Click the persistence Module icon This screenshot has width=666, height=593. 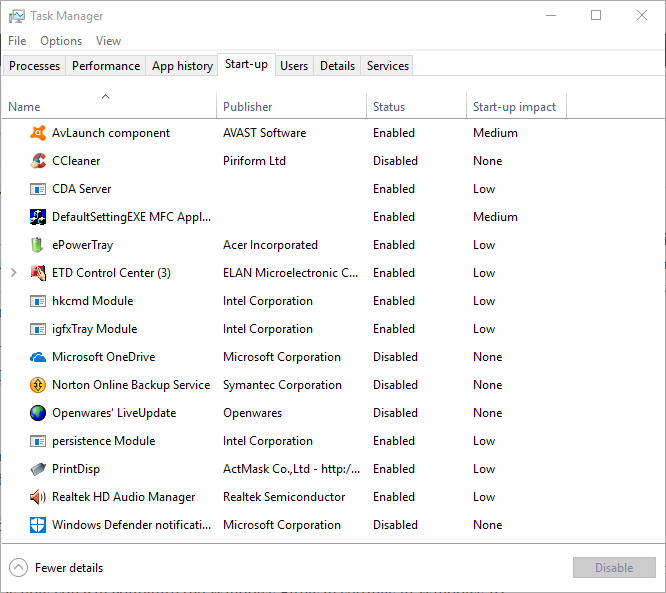tap(38, 441)
